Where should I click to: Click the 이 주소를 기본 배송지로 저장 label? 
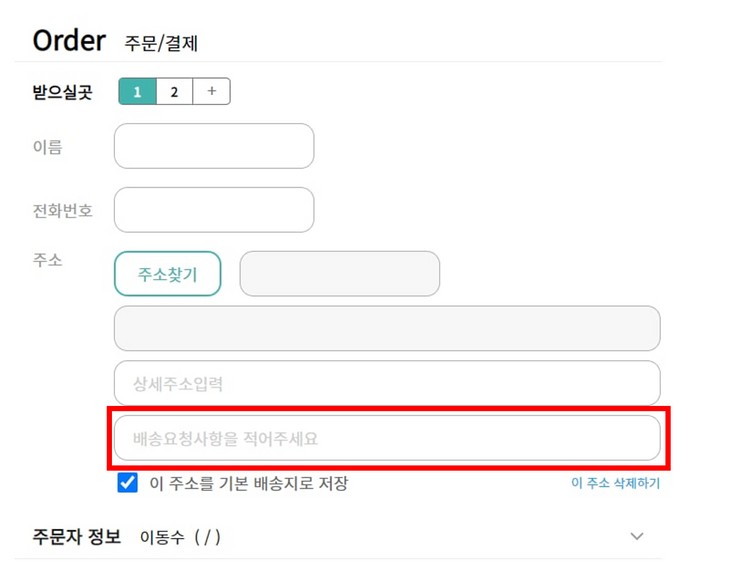(248, 484)
